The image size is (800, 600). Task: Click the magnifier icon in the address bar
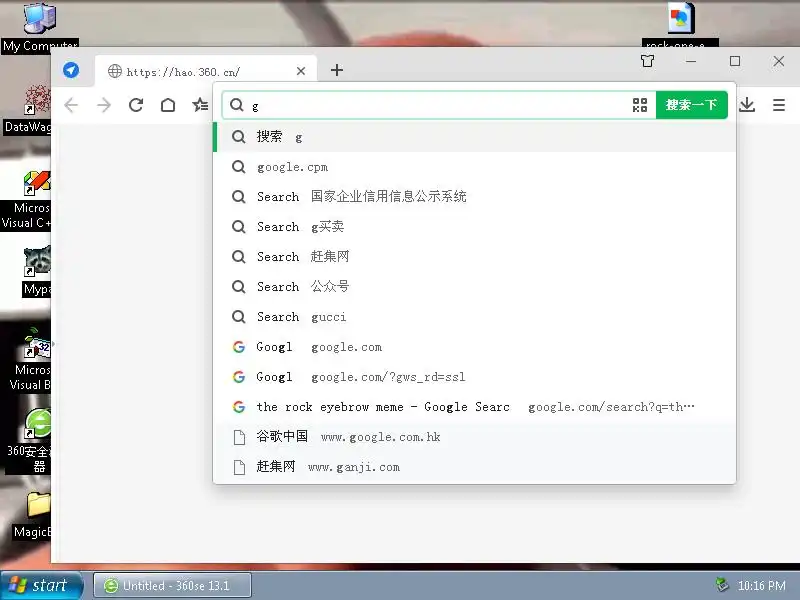pyautogui.click(x=236, y=105)
